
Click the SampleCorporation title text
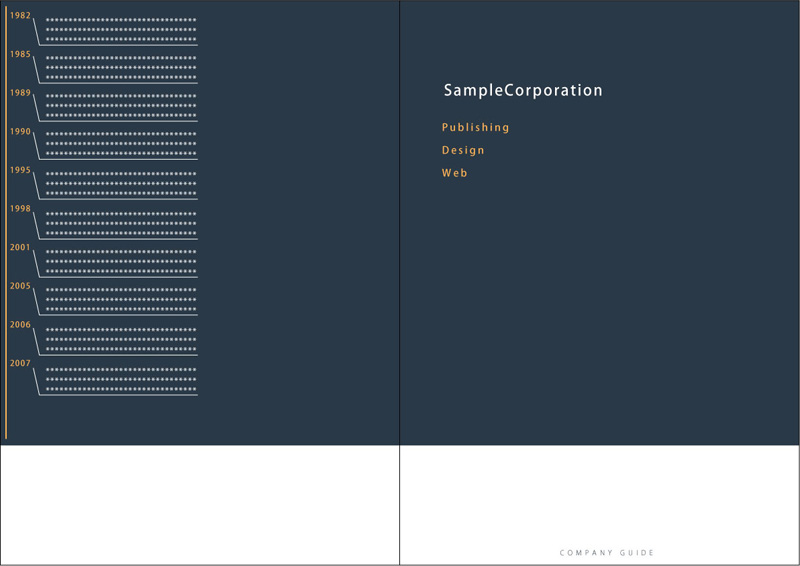click(x=523, y=90)
